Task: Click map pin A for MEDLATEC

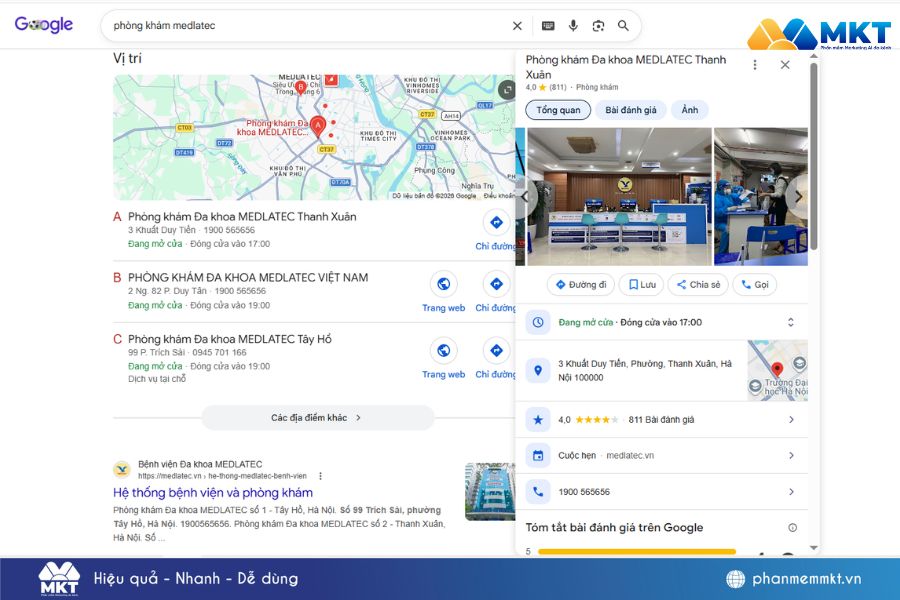Action: (317, 125)
